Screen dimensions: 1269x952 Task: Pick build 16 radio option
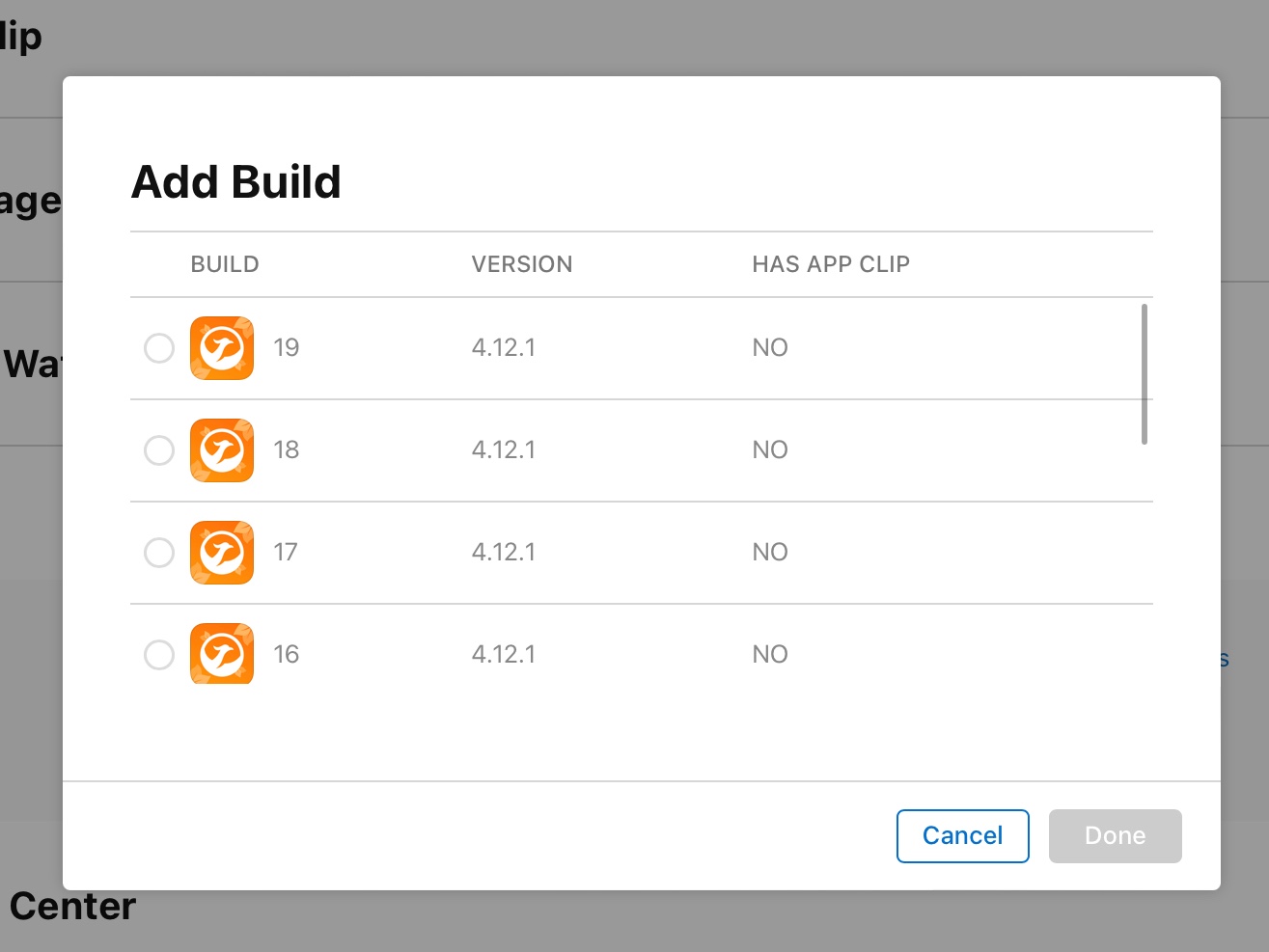(159, 655)
